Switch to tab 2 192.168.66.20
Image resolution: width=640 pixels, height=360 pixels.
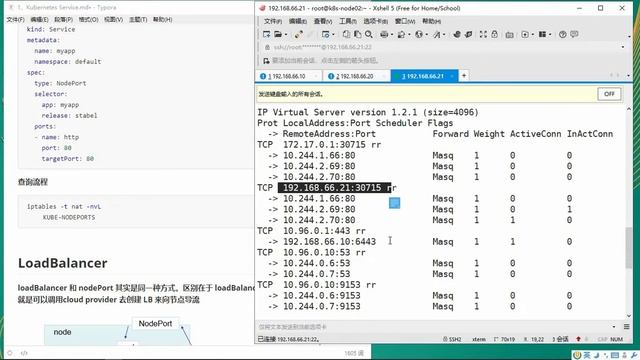coord(356,76)
